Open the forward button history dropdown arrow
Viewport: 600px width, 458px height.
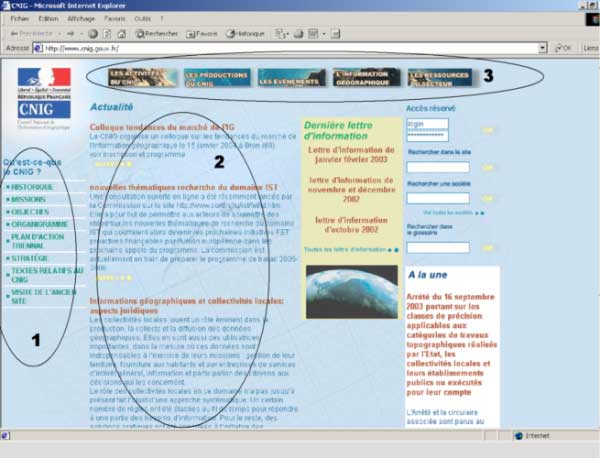[81, 34]
